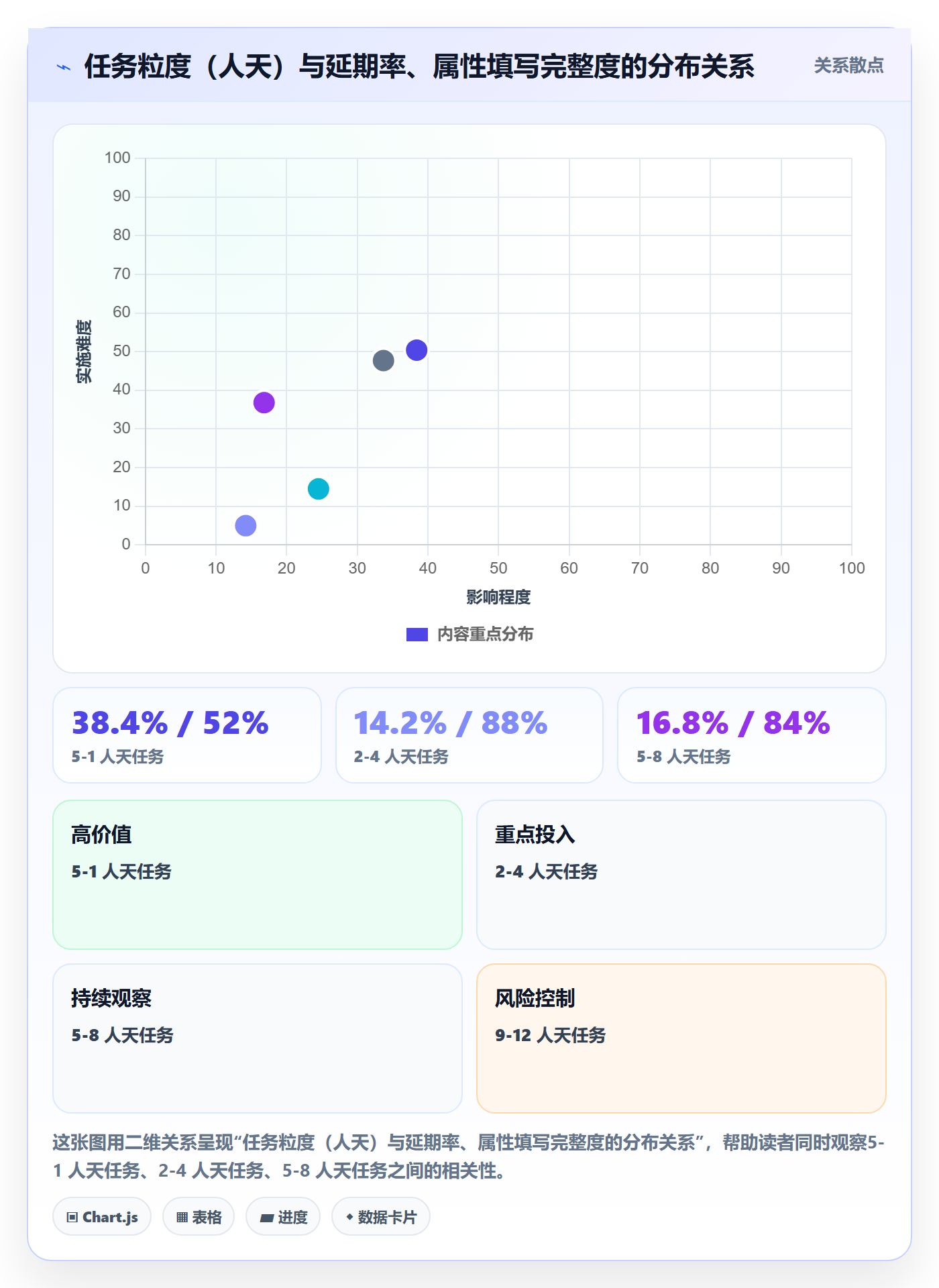939x1288 pixels.
Task: Click the 影响程度 x-axis title
Action: coord(498,597)
